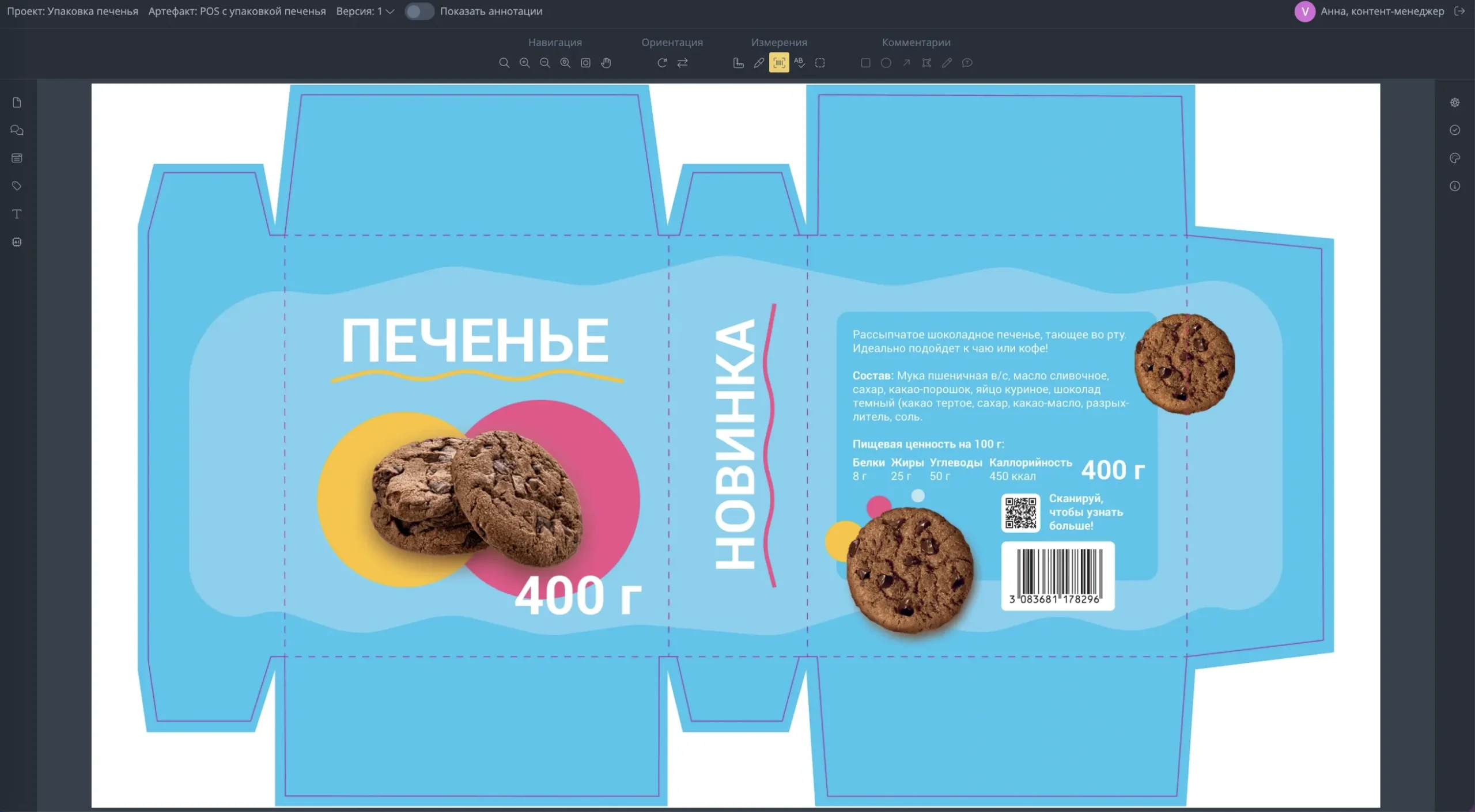Enable the Показать аннотации toggle
The image size is (1475, 812).
click(420, 11)
